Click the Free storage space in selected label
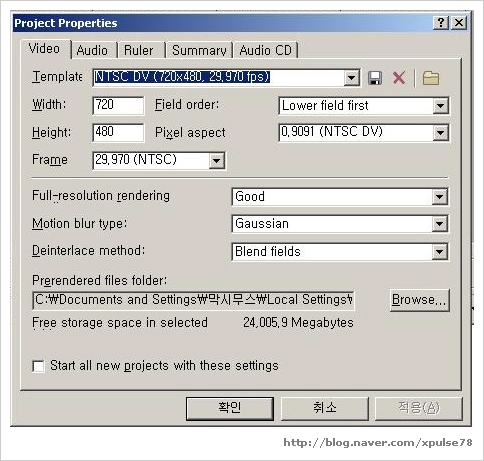484x461 pixels. coord(120,323)
